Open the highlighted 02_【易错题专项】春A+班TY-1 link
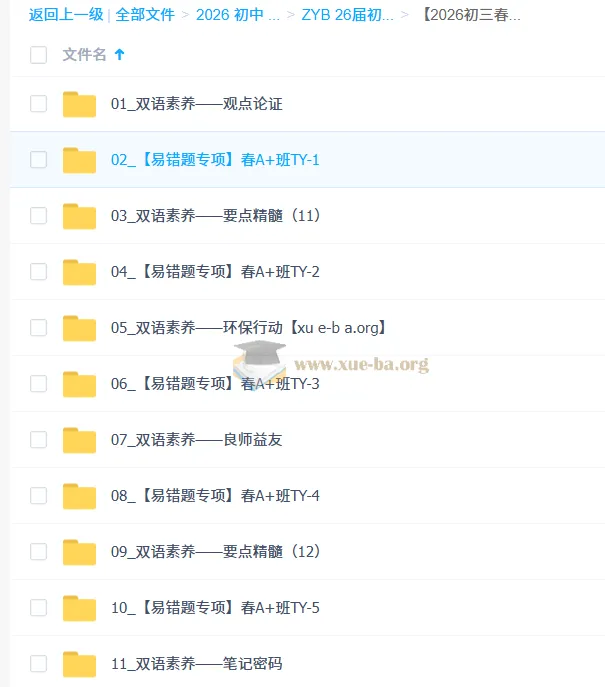Image resolution: width=605 pixels, height=687 pixels. click(215, 159)
